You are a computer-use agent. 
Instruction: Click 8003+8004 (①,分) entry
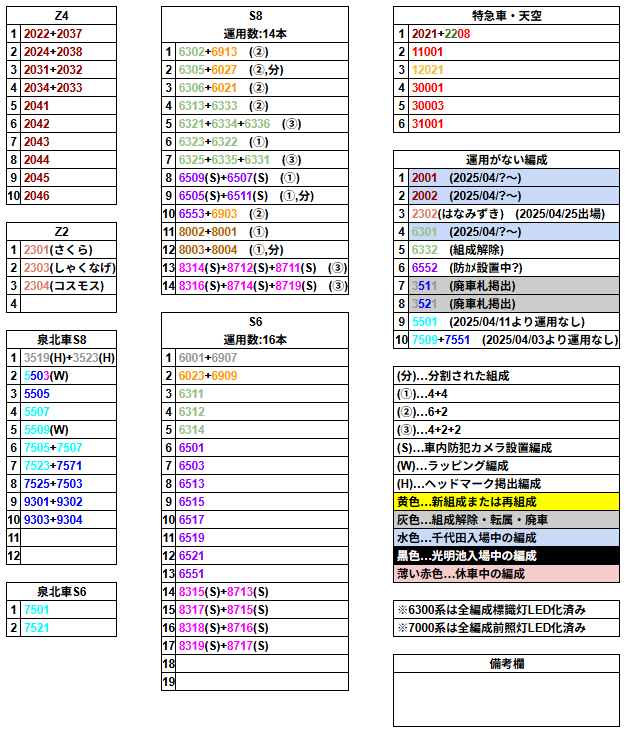point(262,250)
